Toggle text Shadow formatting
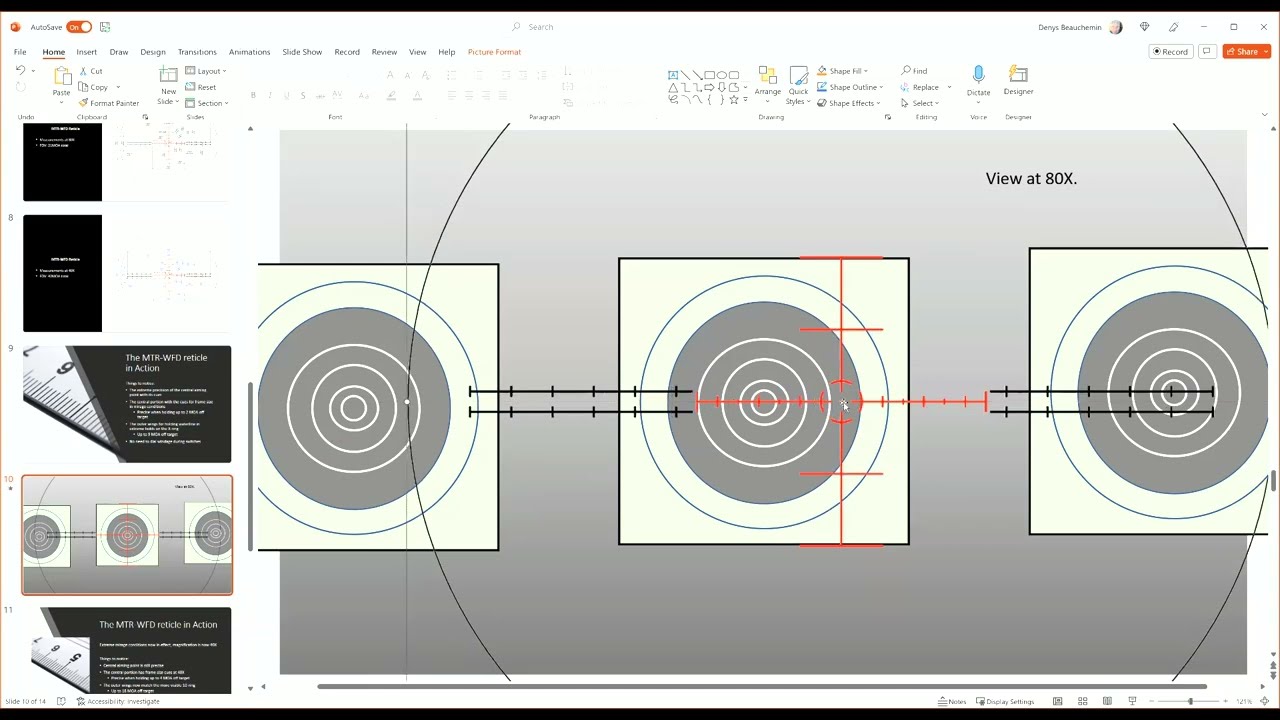 303,96
